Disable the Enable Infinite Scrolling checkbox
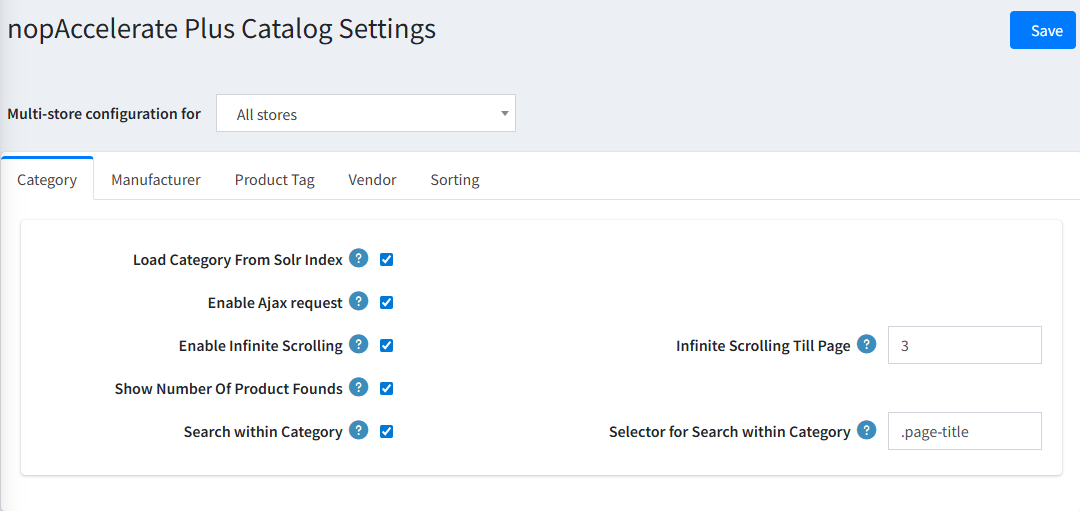The width and height of the screenshot is (1080, 511). (x=386, y=346)
